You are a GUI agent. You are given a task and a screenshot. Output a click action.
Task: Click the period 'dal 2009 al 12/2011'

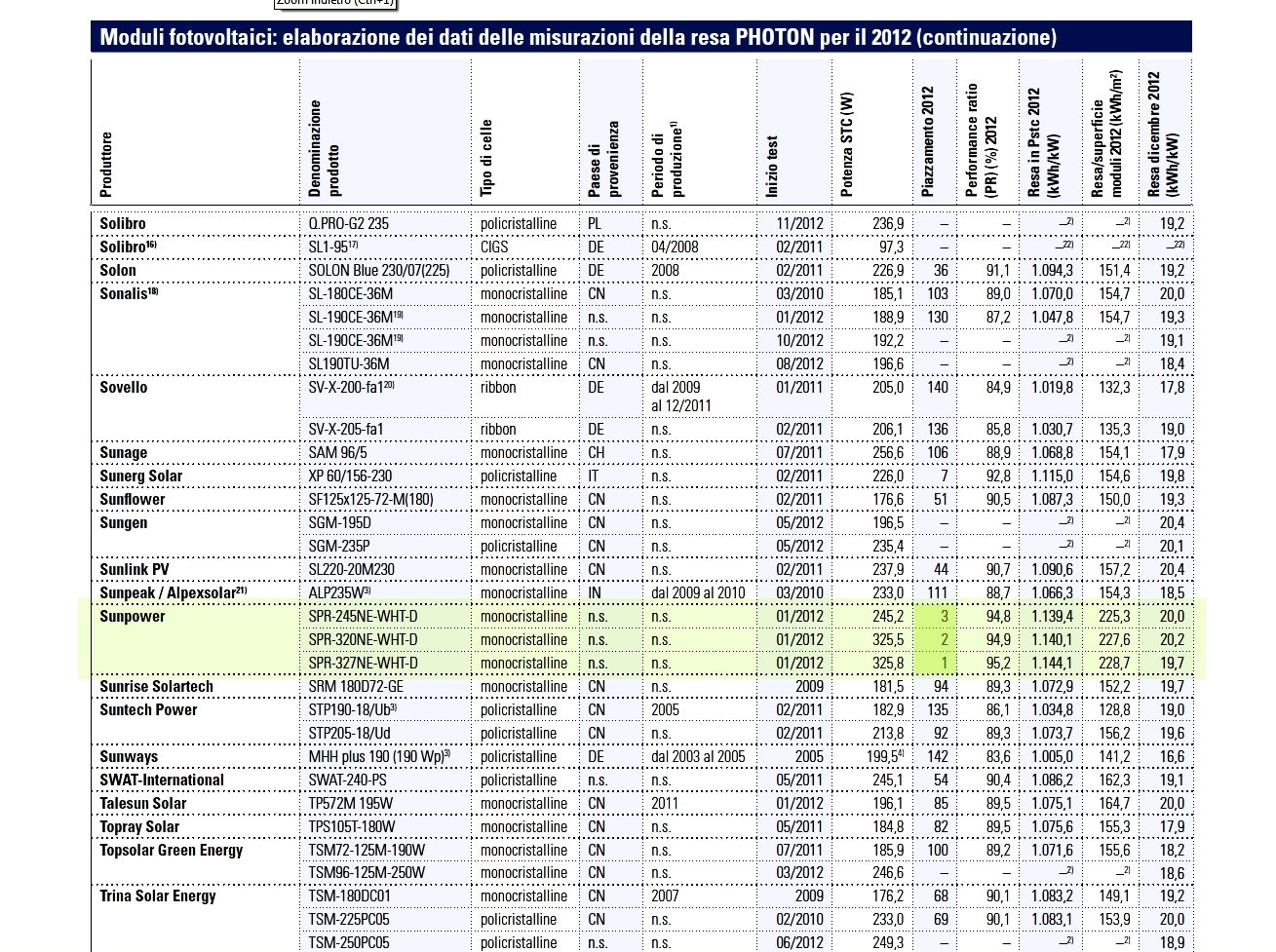(x=680, y=397)
